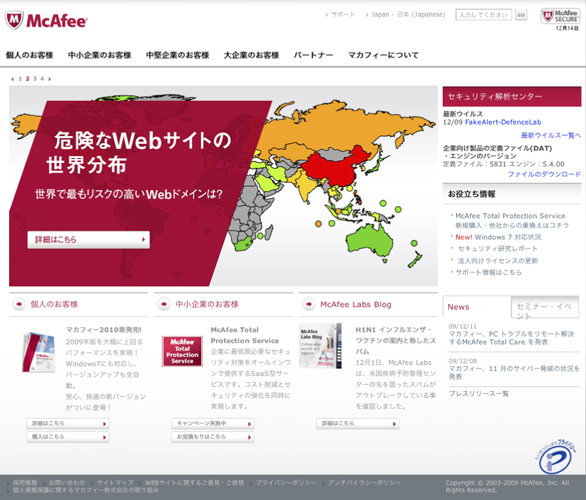
Task: Open New! Windows 7 対応状況 link
Action: [498, 237]
